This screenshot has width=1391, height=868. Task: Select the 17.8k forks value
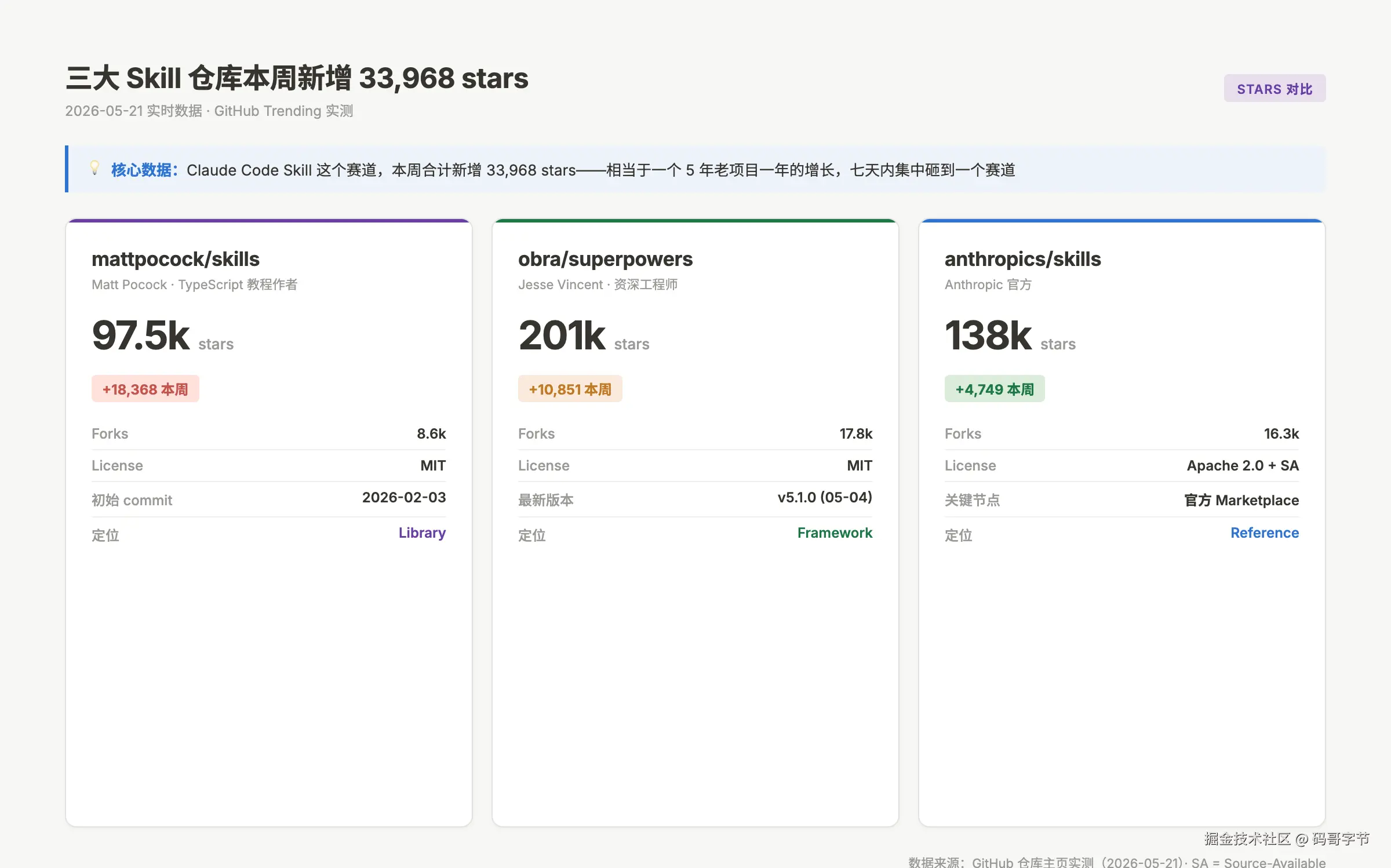pyautogui.click(x=856, y=433)
